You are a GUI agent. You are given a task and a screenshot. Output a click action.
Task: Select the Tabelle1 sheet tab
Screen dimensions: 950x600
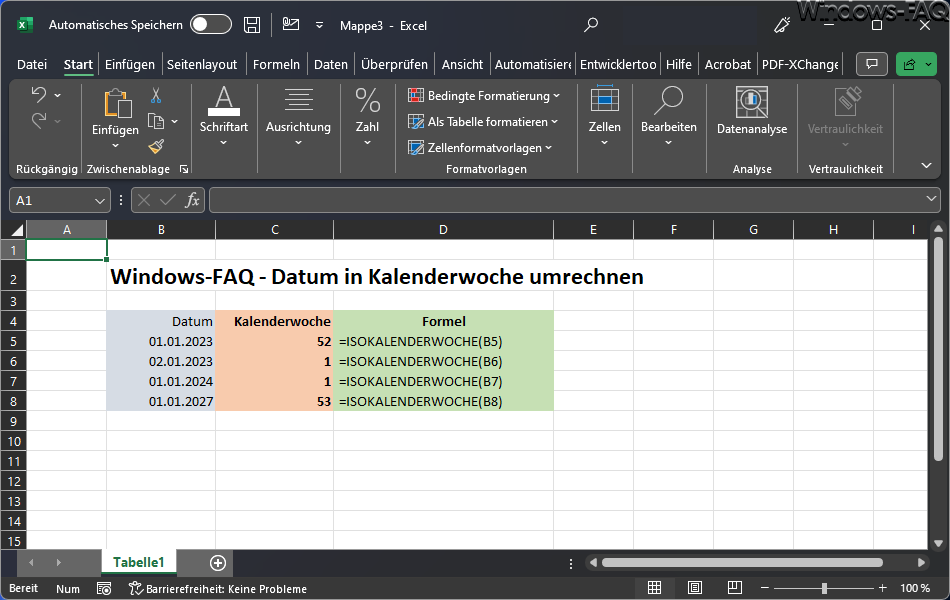[139, 562]
